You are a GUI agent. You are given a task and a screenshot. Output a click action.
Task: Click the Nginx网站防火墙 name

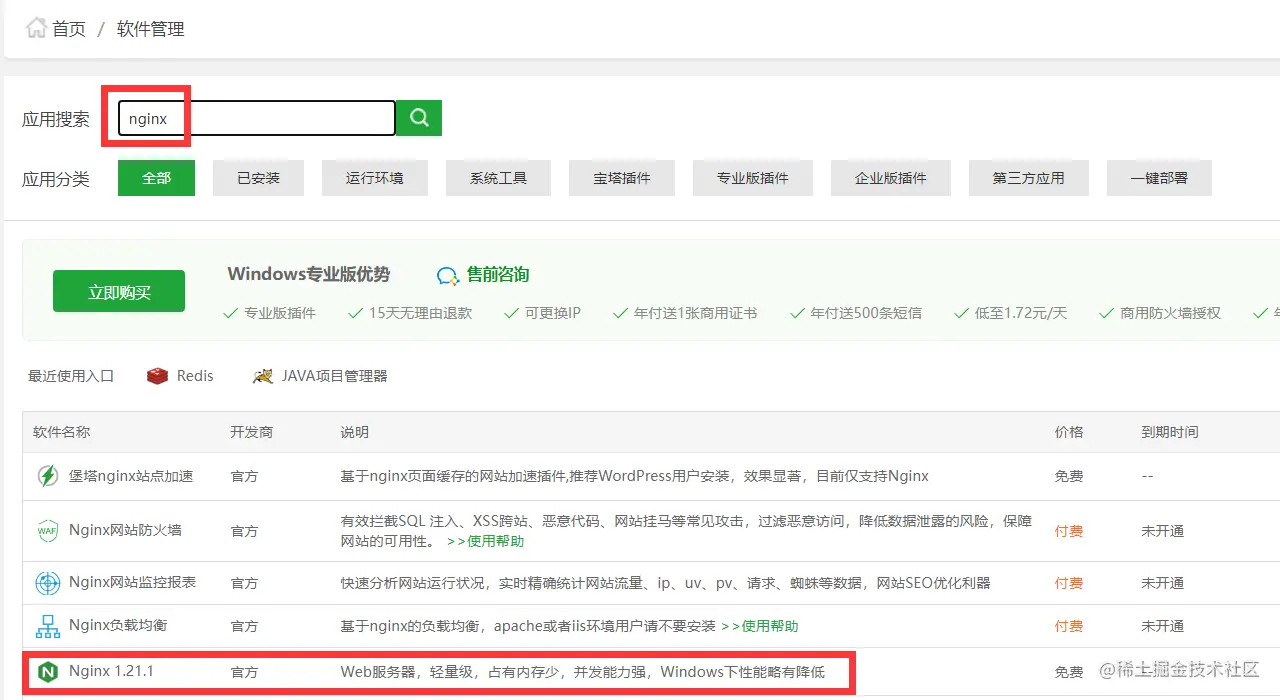(125, 530)
